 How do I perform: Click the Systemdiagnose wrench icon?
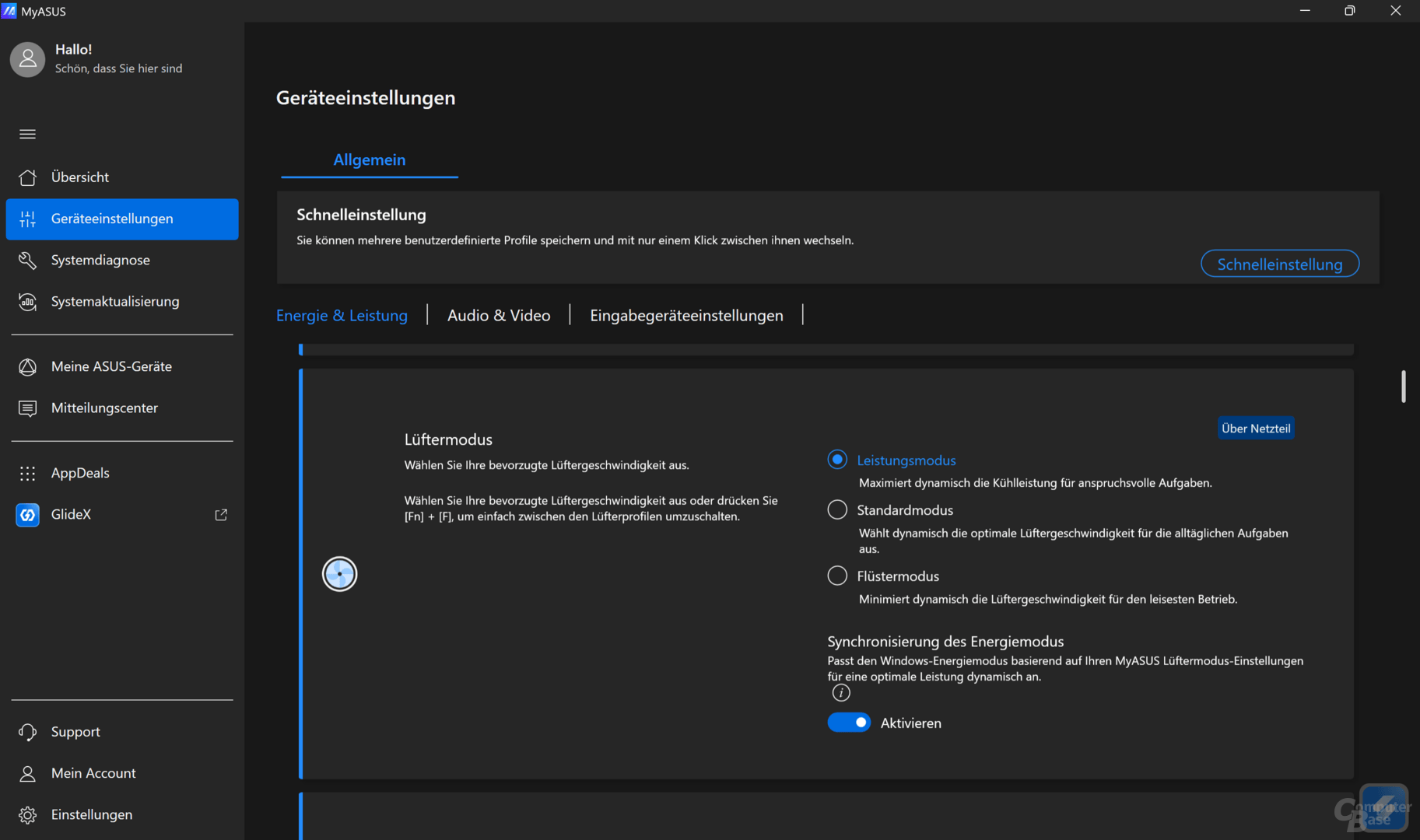click(27, 261)
